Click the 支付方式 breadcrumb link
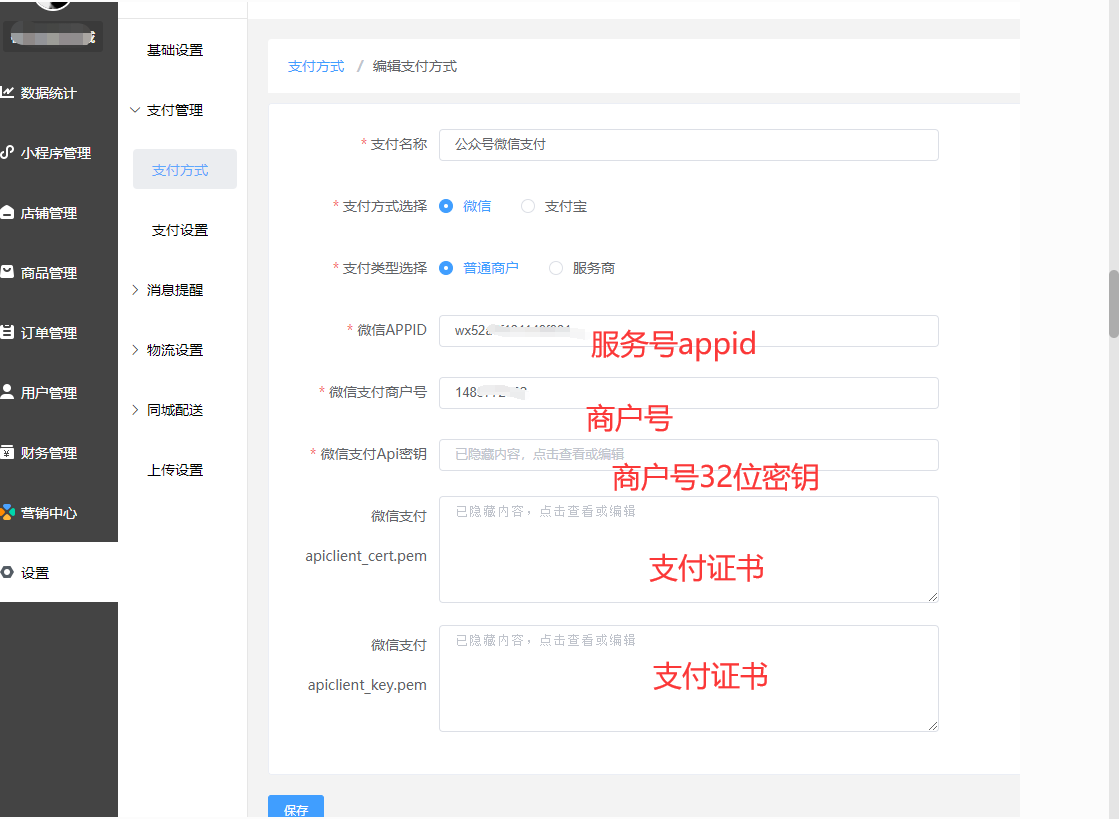Viewport: 1119px width, 819px height. 315,66
